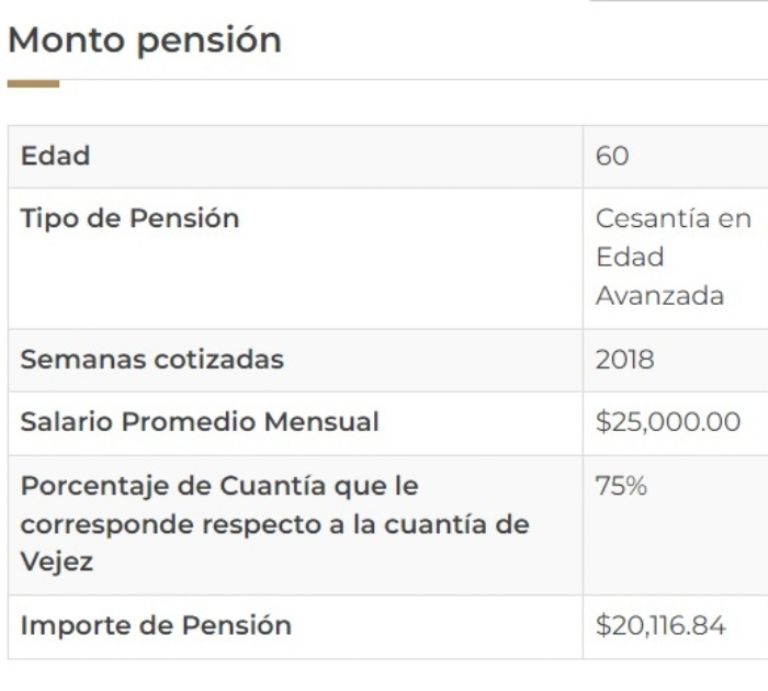Click the "Monto pensión" heading

[x=144, y=40]
